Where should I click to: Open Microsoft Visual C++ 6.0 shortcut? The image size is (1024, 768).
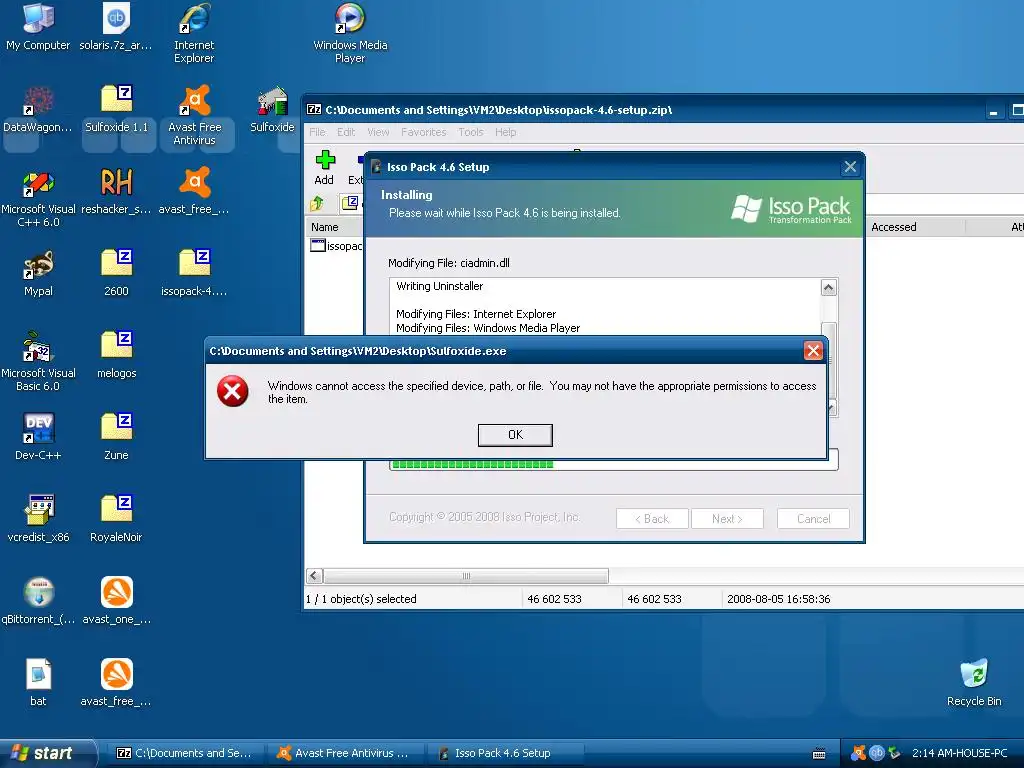pyautogui.click(x=38, y=197)
